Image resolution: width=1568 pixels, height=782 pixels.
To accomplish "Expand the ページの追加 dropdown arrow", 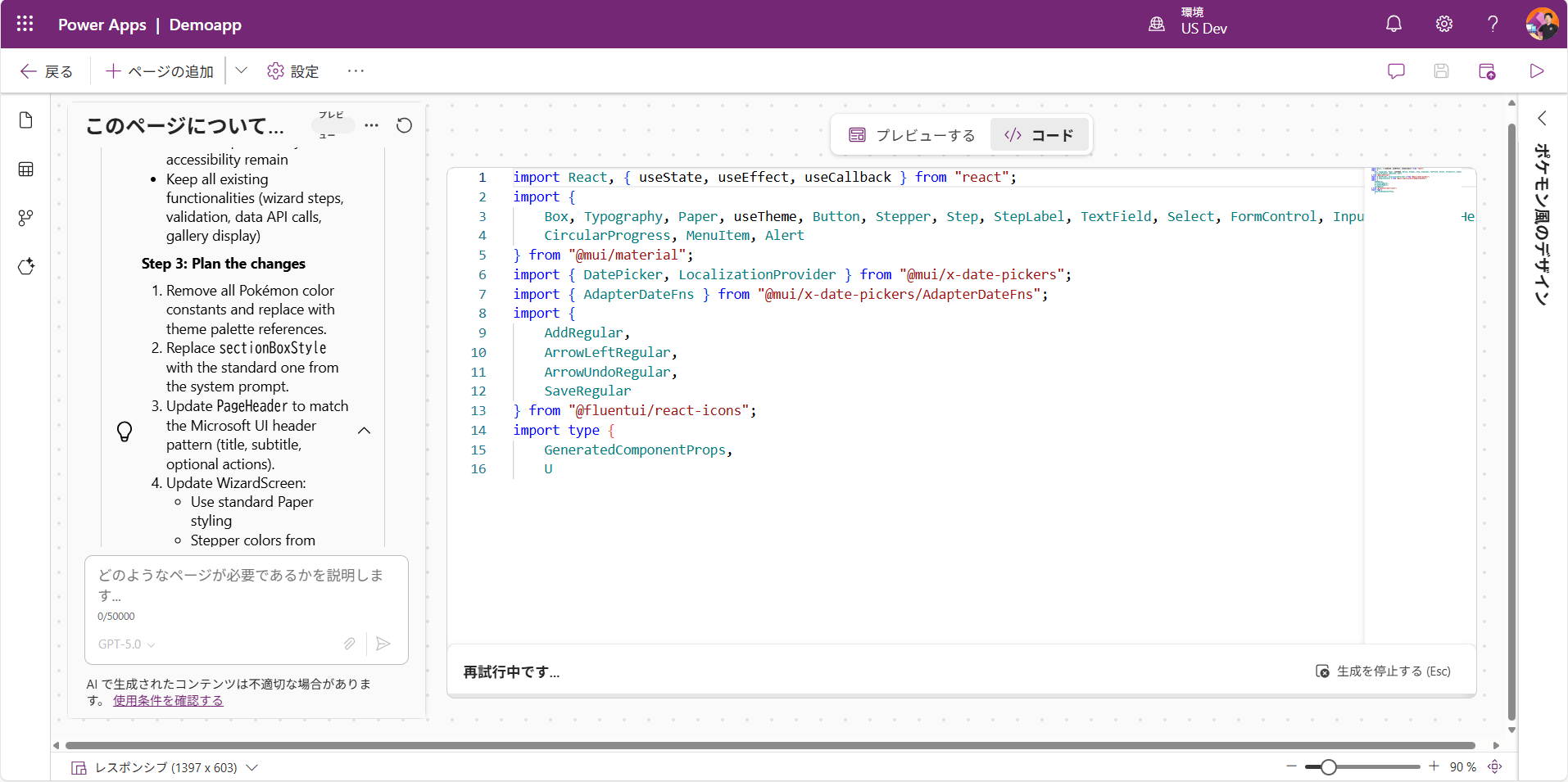I will click(x=241, y=71).
